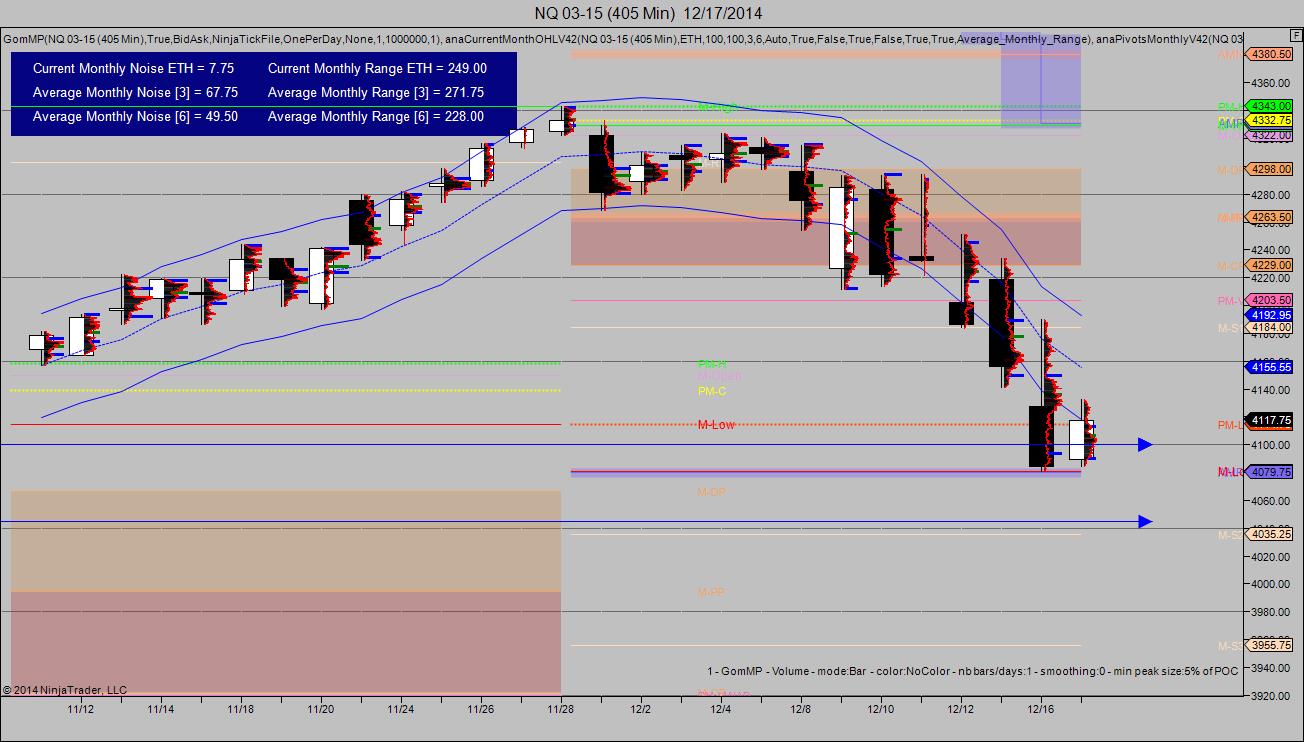Click the green 4343.00 price marker
1304x742 pixels.
(1270, 105)
